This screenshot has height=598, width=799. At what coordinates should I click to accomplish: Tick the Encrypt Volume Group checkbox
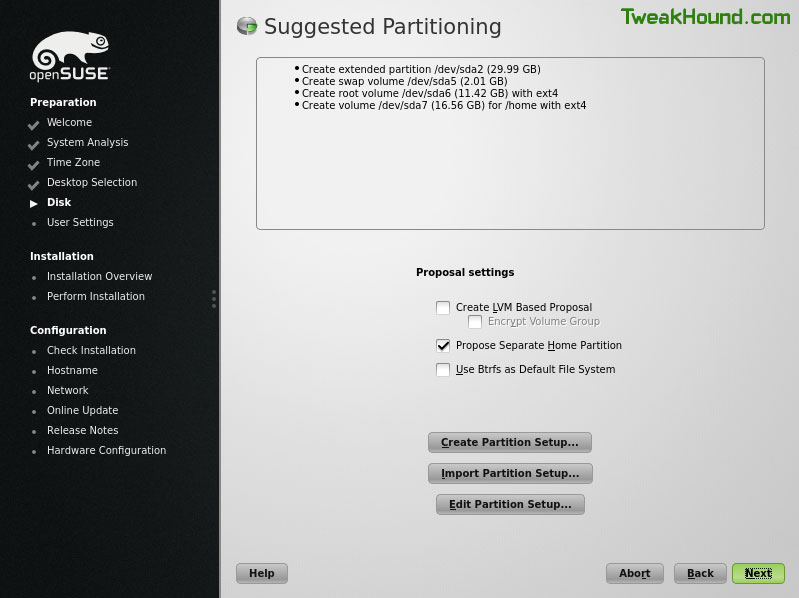click(475, 322)
